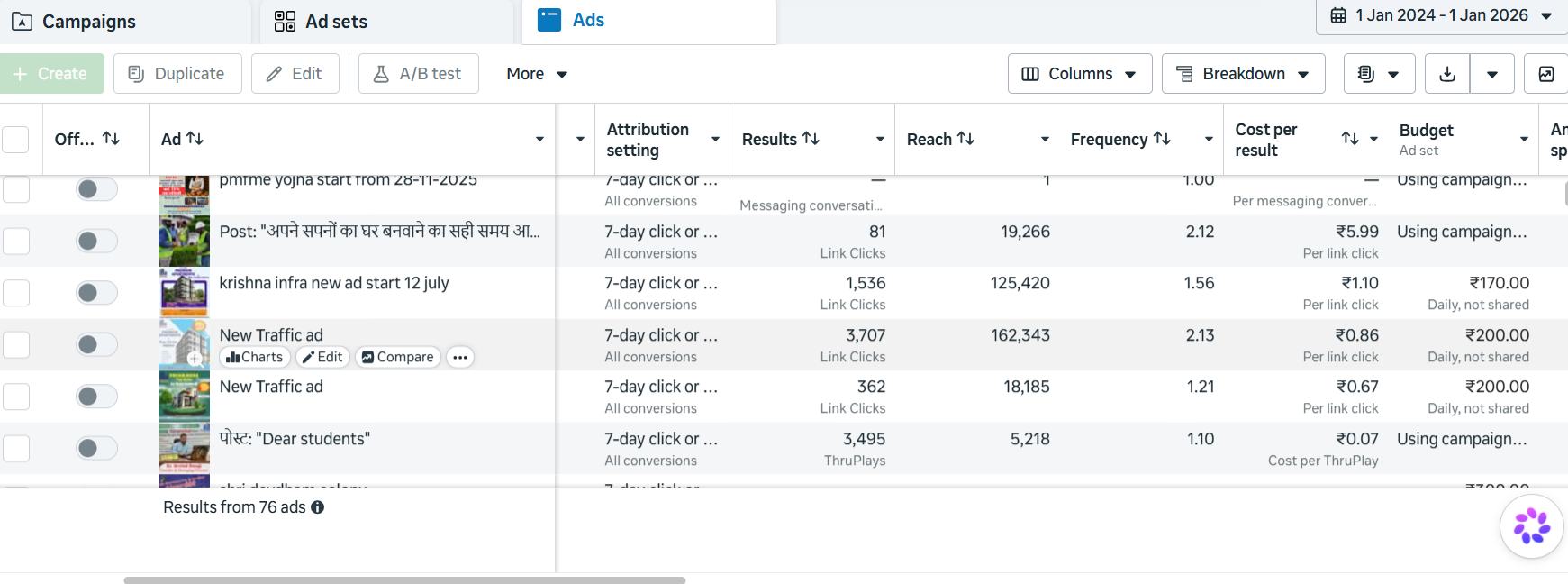The height and width of the screenshot is (584, 1568).
Task: Open ad named krishna infra new ad start 12 july
Action: coord(334,283)
